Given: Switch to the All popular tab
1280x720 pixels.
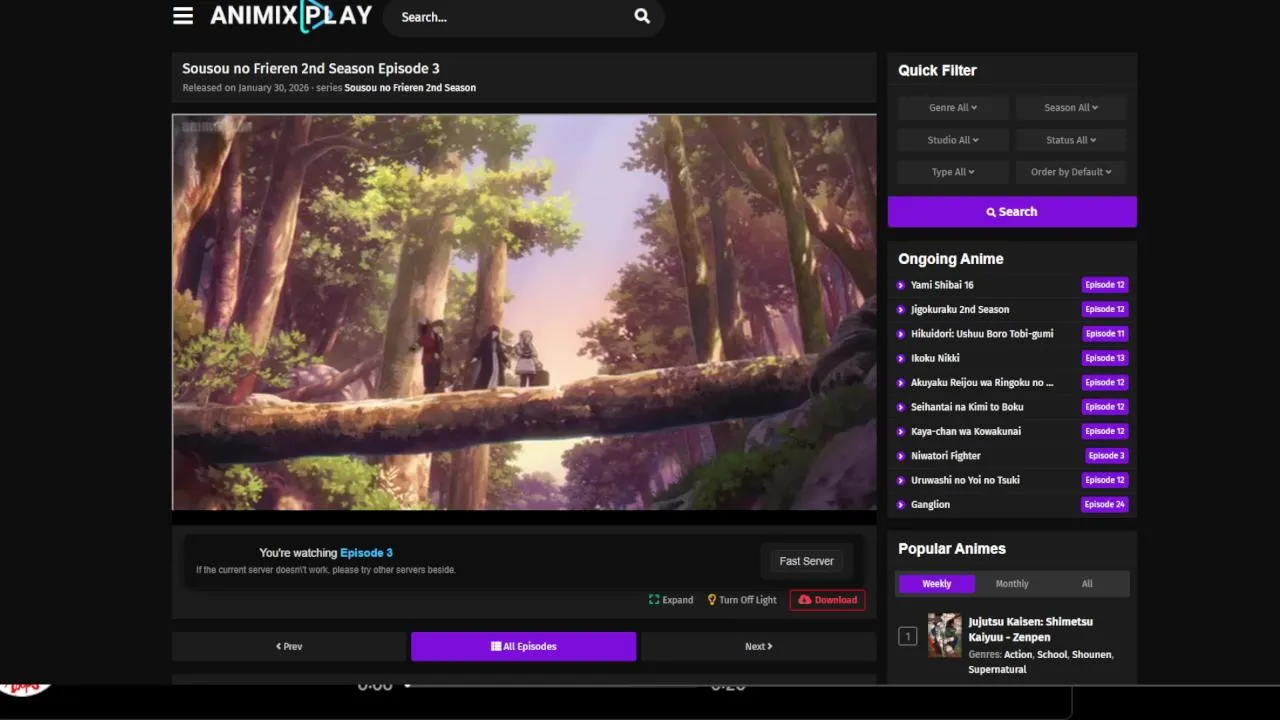Looking at the screenshot, I should tap(1087, 584).
